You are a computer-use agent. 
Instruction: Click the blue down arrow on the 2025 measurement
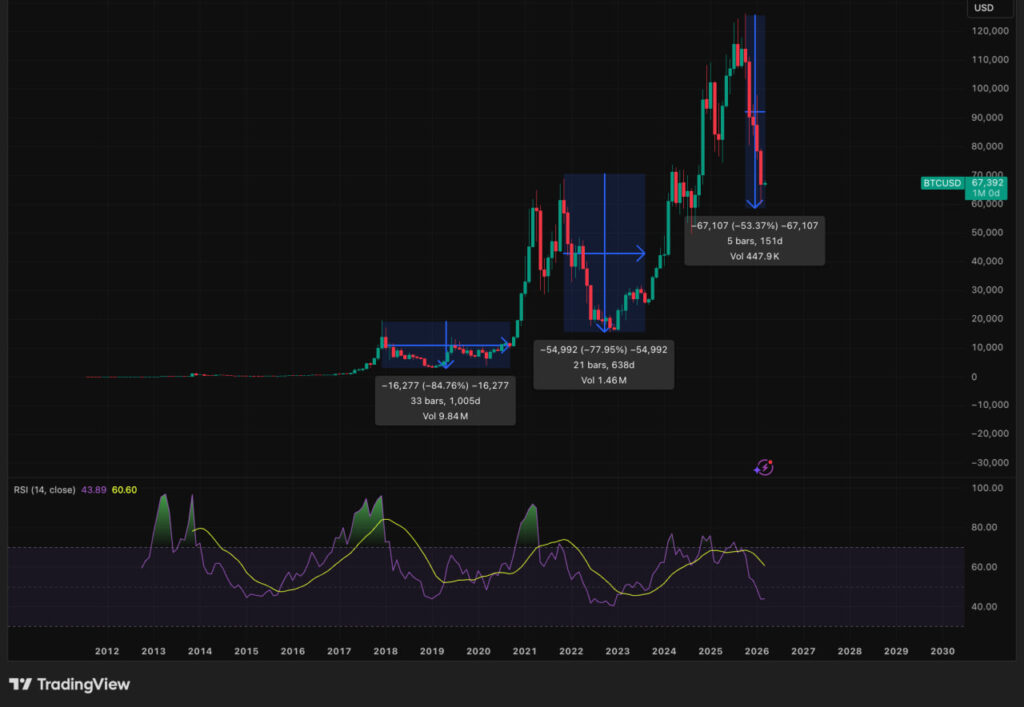(753, 201)
